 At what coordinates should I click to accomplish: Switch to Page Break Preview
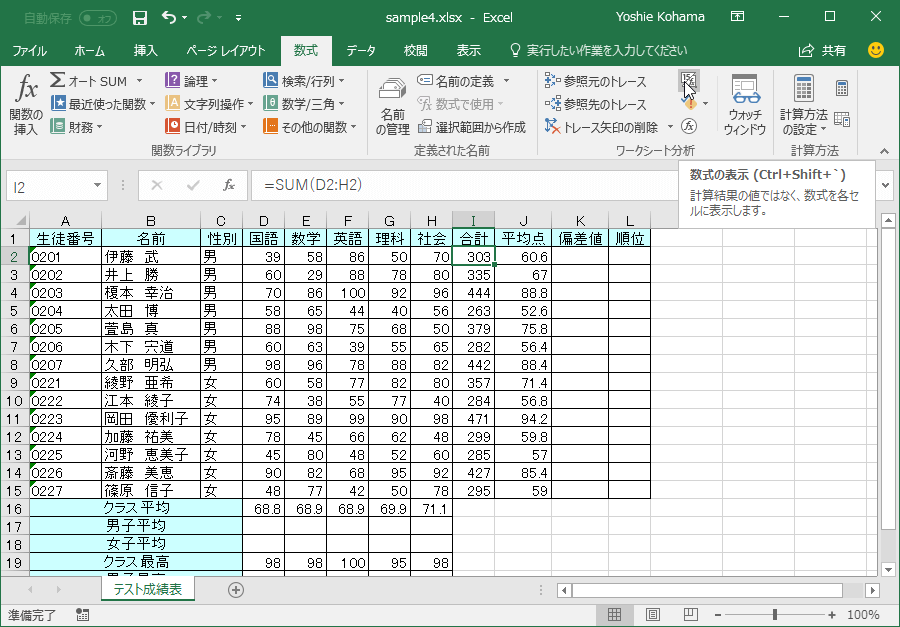(x=690, y=615)
